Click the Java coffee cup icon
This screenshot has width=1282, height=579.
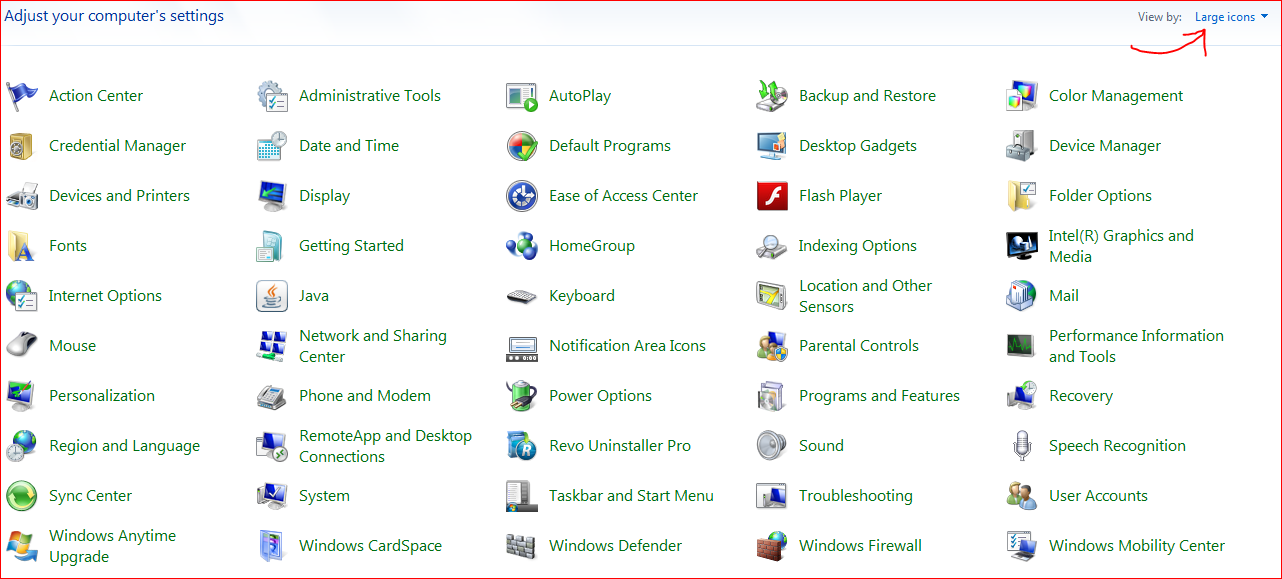click(x=272, y=295)
